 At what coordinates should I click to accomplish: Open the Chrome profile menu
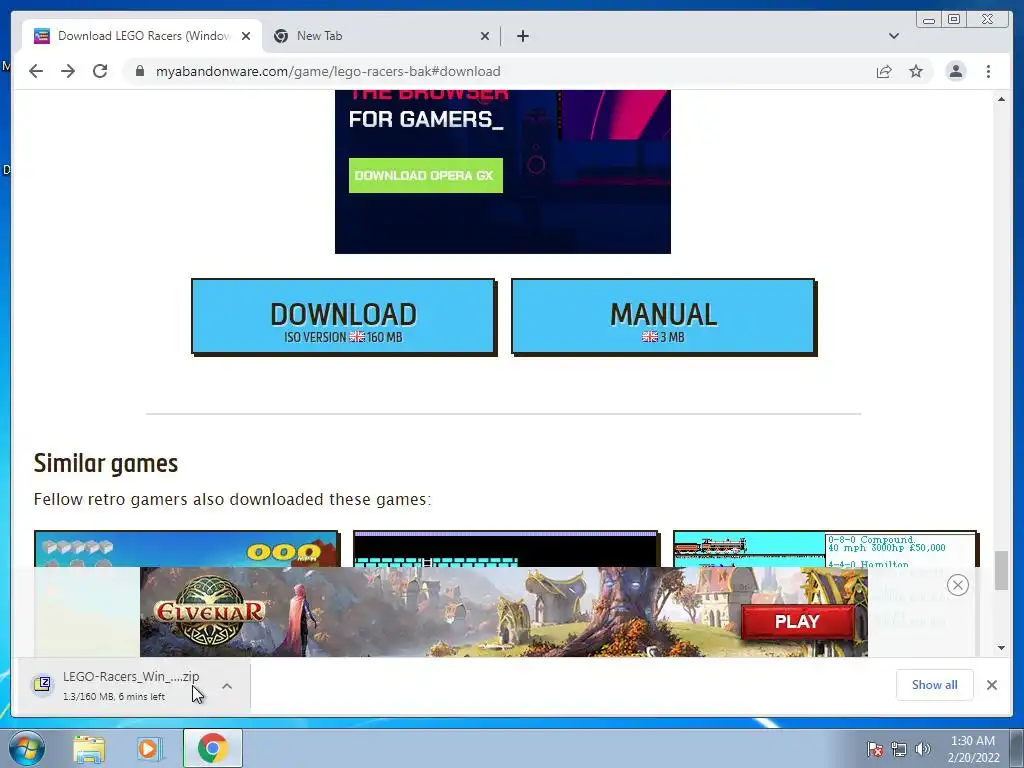click(x=955, y=71)
